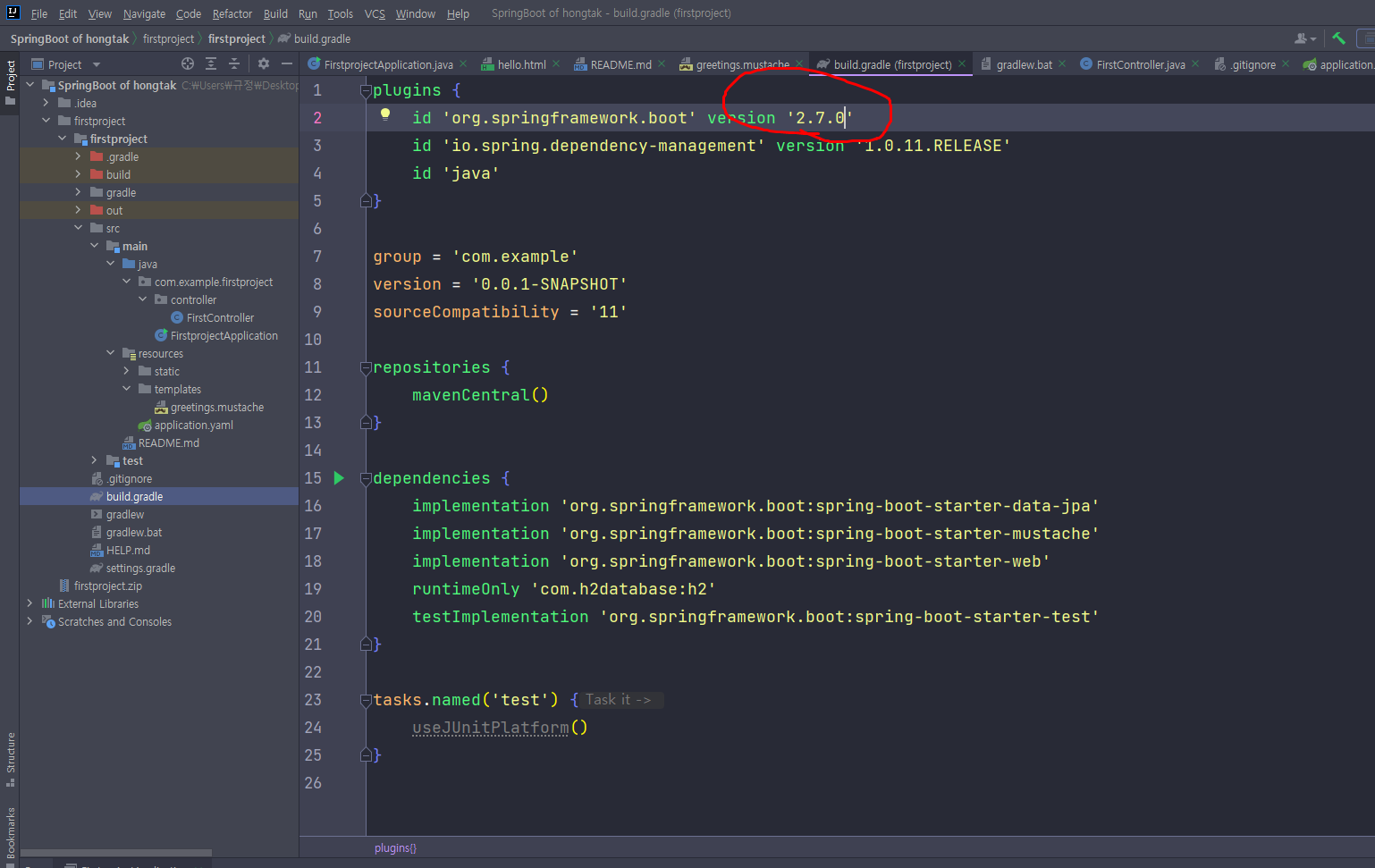This screenshot has width=1375, height=868.
Task: Open the Refactor menu
Action: click(x=232, y=13)
